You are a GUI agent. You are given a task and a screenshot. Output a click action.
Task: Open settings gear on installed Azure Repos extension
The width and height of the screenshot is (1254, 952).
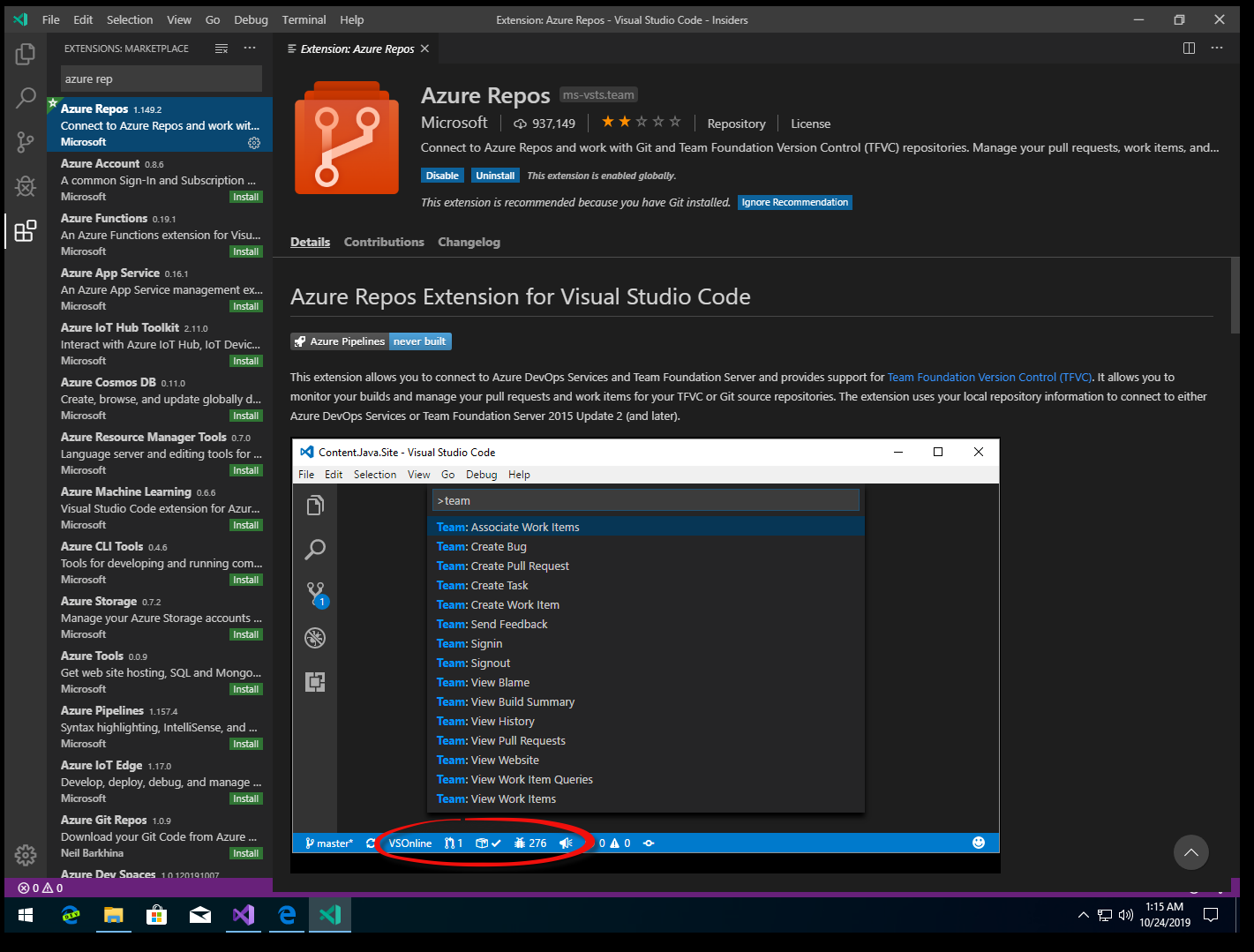pyautogui.click(x=254, y=143)
